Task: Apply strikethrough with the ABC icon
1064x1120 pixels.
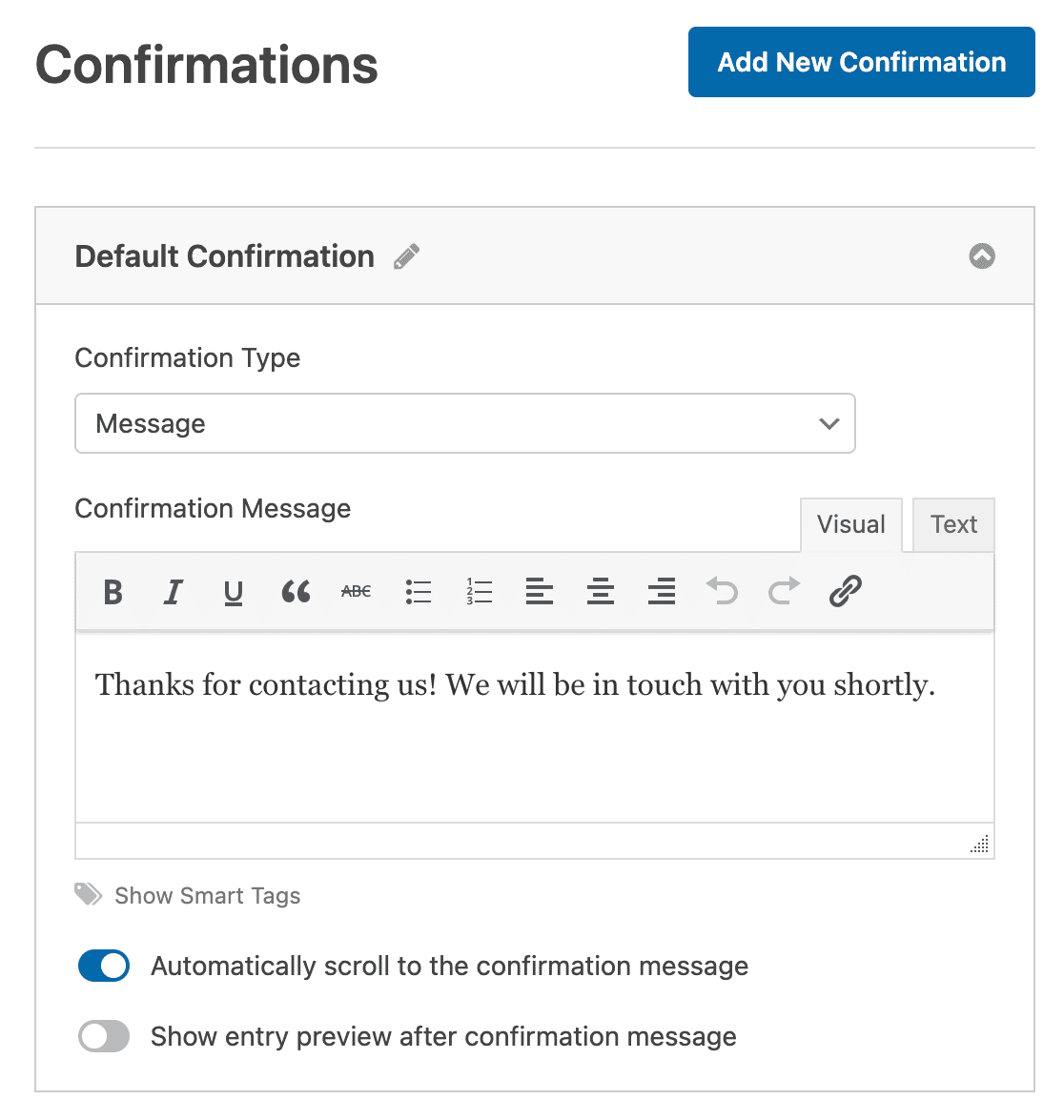Action: 356,591
